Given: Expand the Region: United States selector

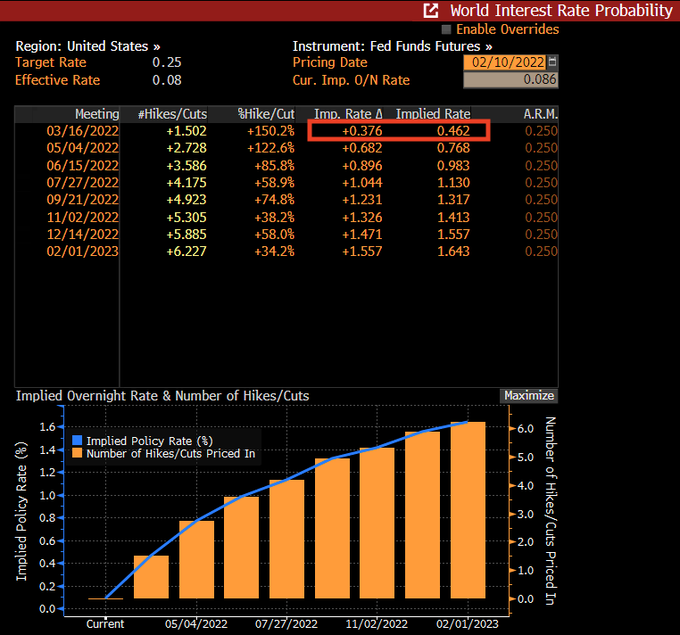Looking at the screenshot, I should (87, 46).
